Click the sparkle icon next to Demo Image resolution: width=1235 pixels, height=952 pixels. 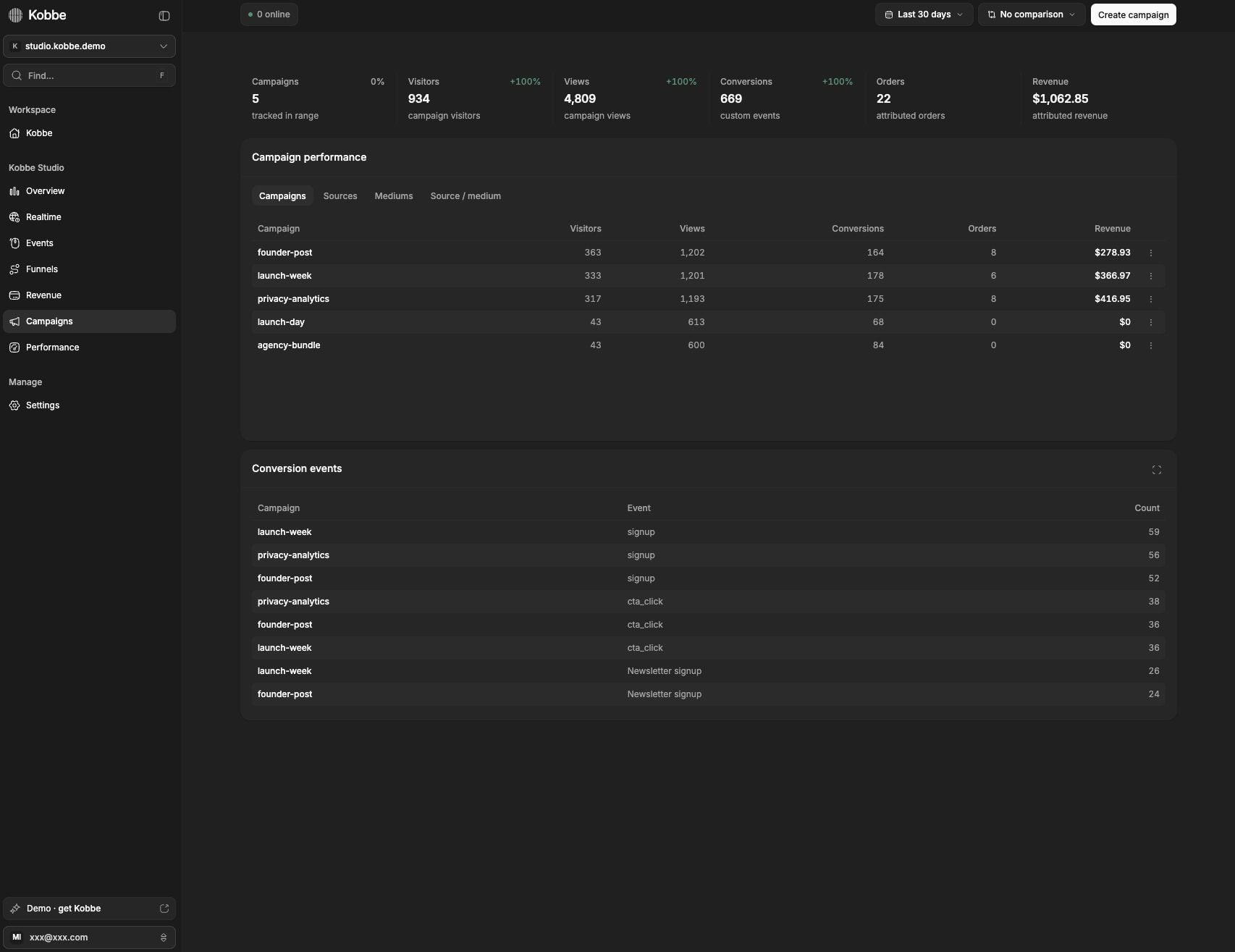[x=15, y=909]
